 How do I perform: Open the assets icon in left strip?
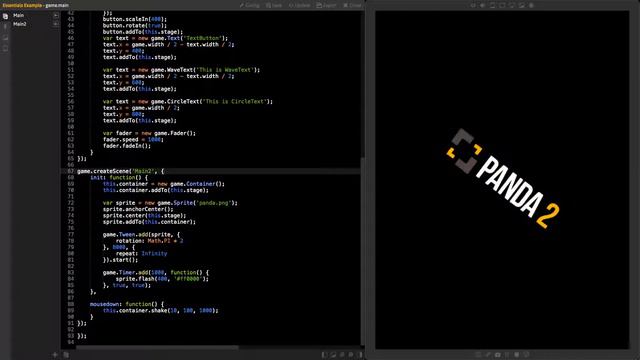coord(5,38)
